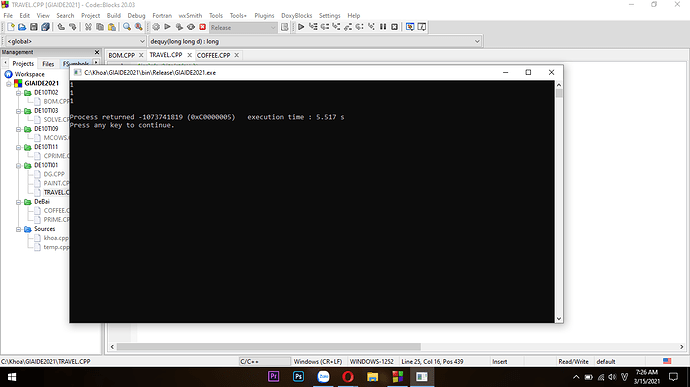Screen dimensions: 690x387
Task: Collapse the DE10TI11 folder
Action: click(18, 147)
